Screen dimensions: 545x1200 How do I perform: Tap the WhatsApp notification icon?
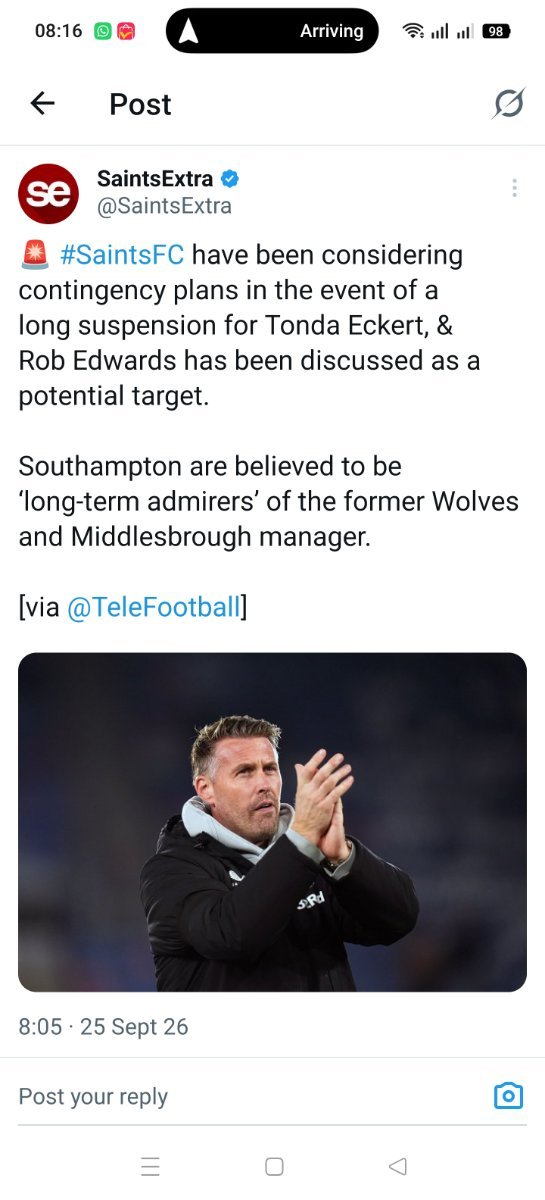(103, 31)
